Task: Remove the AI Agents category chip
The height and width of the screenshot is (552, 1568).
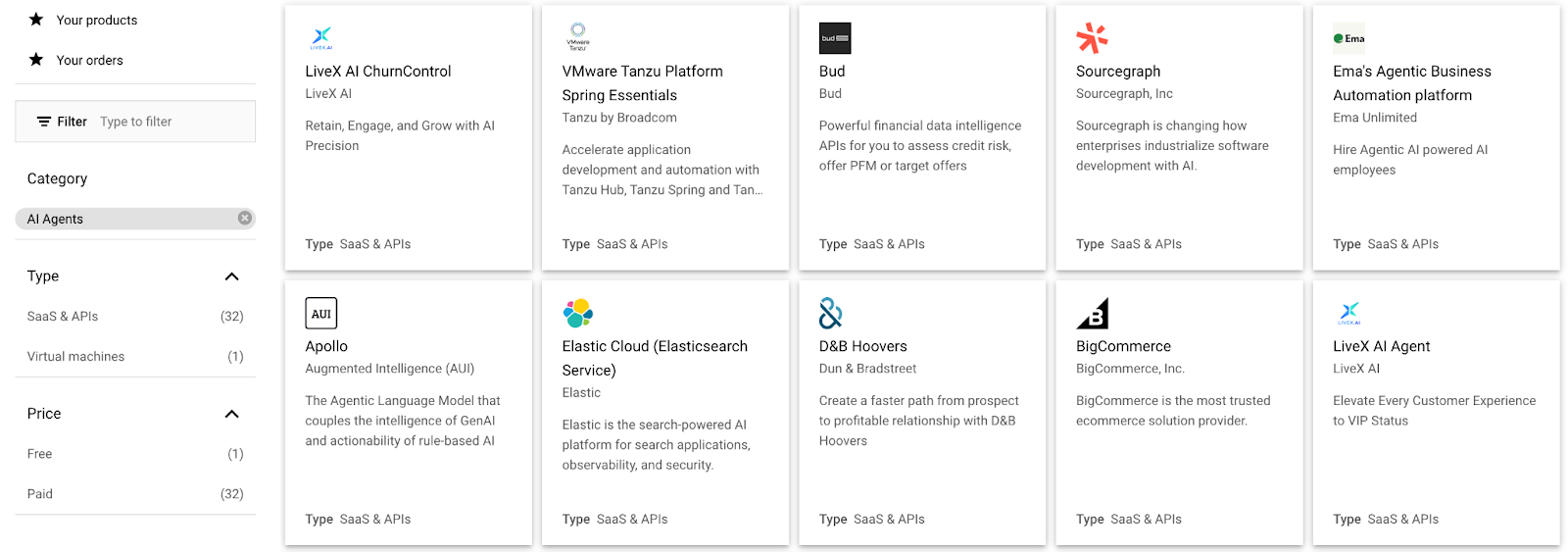Action: [245, 219]
